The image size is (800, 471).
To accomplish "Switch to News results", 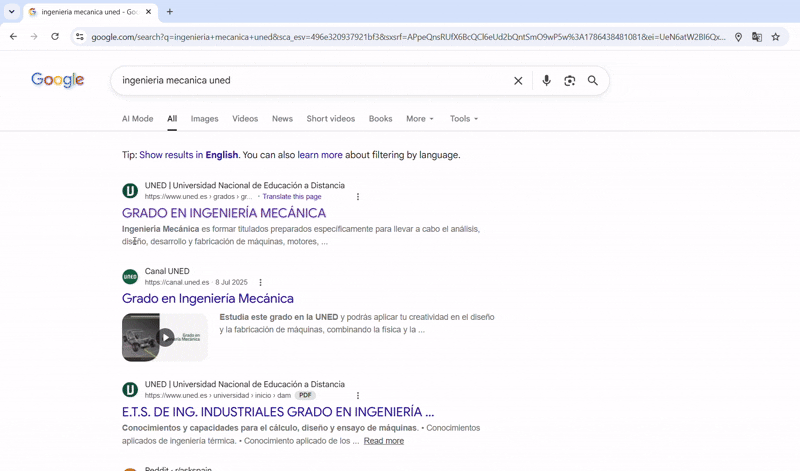I will 282,118.
